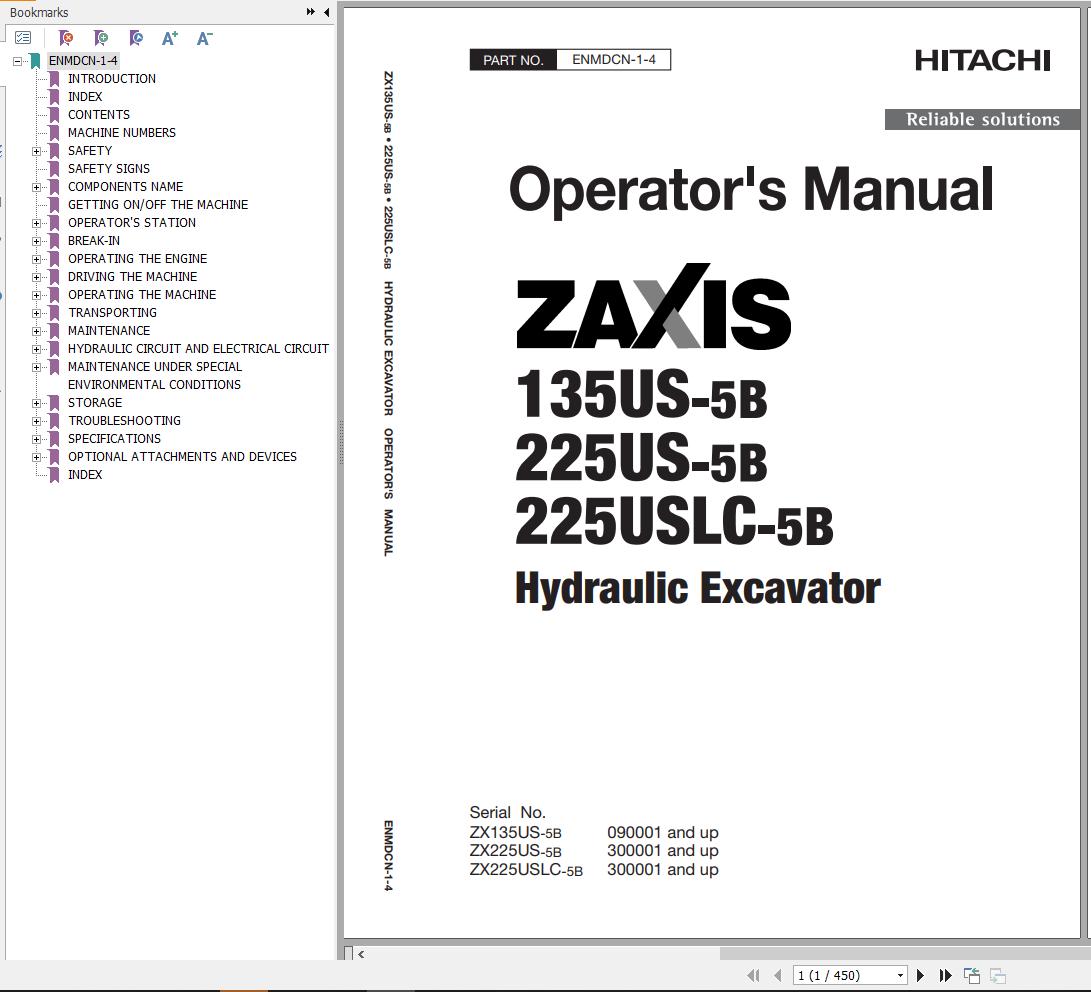Collapse the ENMDCN-1-4 root bookmark

click(x=17, y=61)
